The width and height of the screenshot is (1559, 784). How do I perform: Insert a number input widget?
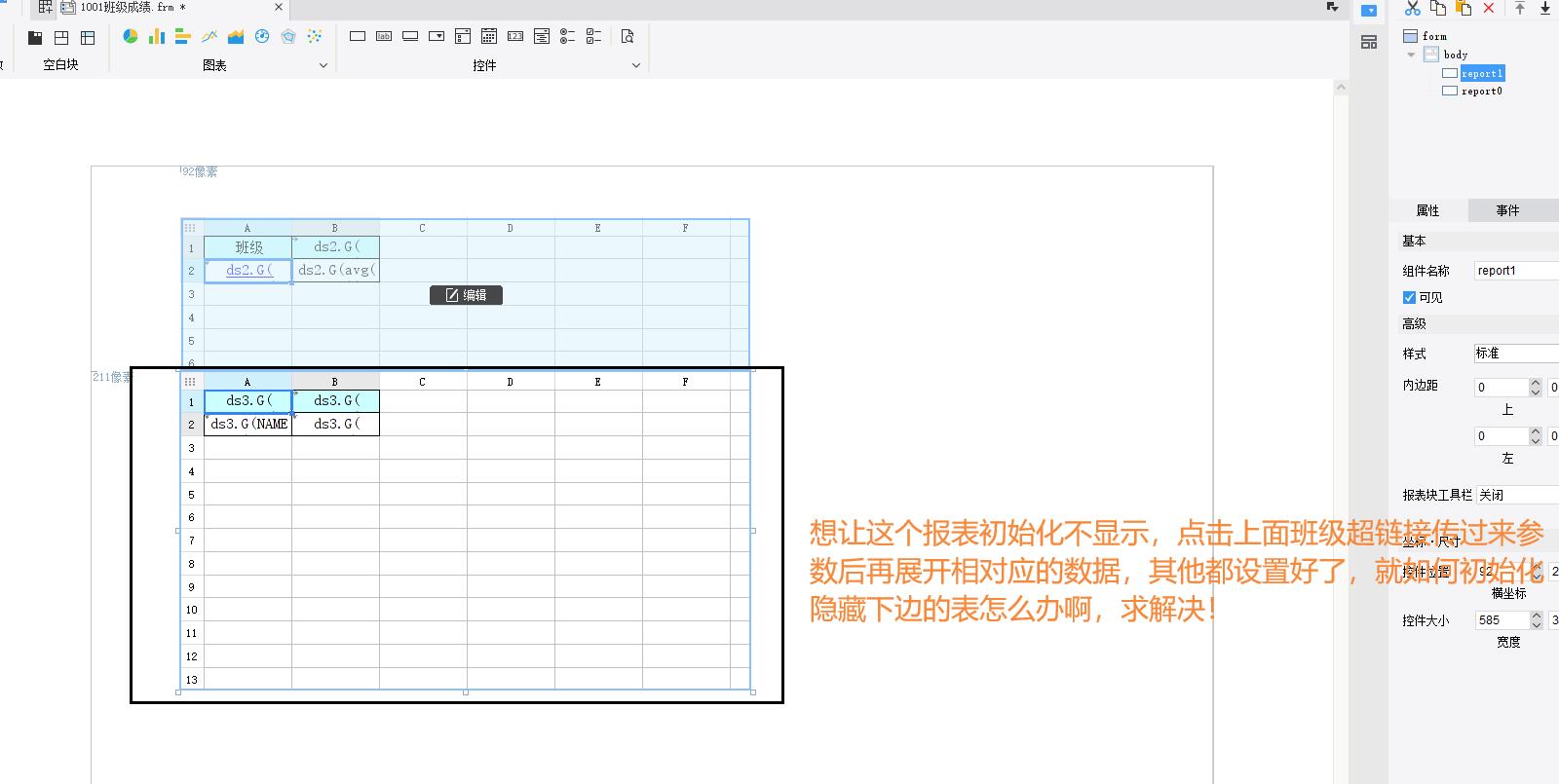pos(515,36)
